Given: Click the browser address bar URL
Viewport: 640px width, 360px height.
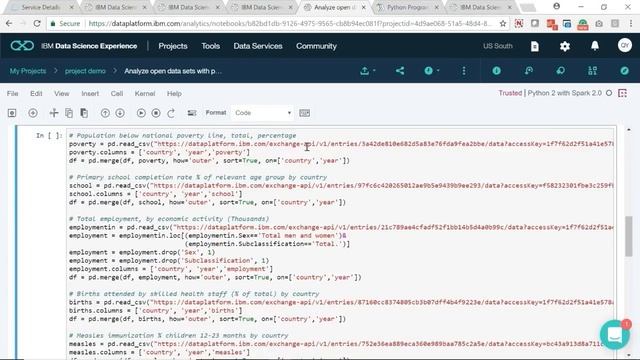Looking at the screenshot, I should click(290, 24).
